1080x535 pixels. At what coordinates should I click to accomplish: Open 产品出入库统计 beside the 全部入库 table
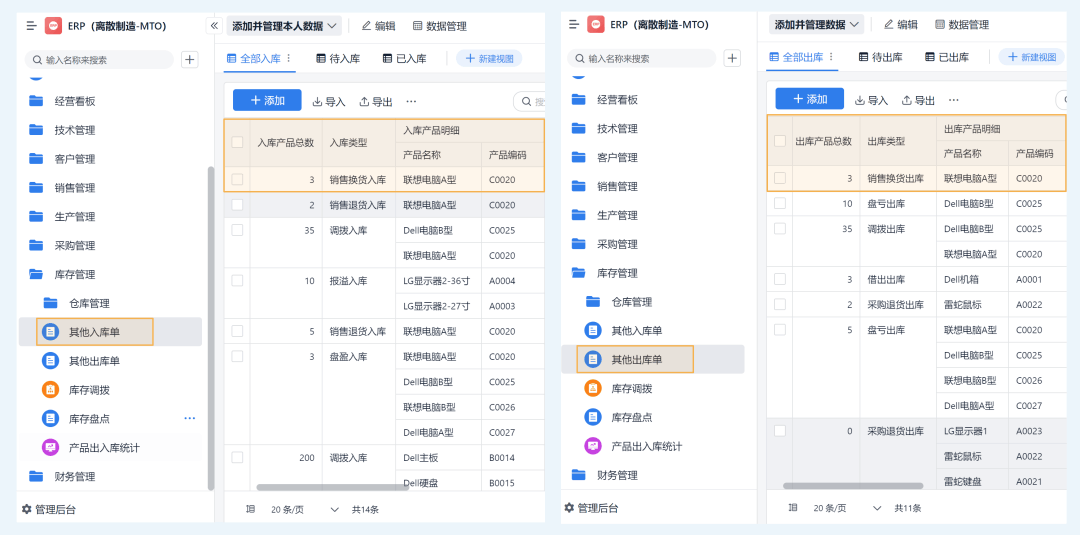point(646,446)
